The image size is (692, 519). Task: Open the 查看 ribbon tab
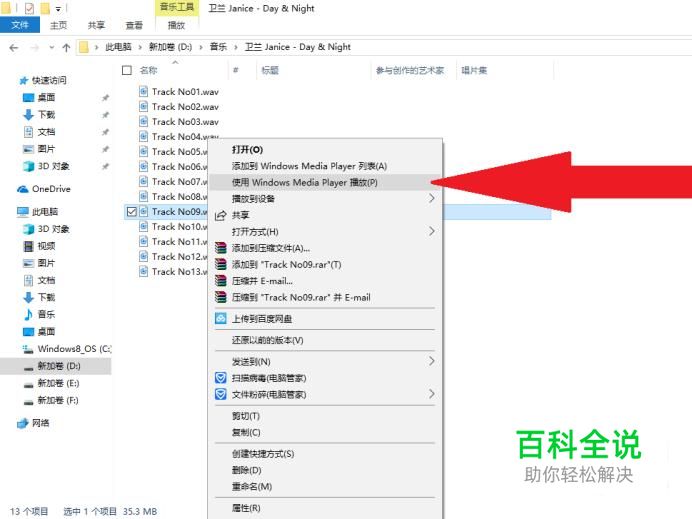pos(134,25)
